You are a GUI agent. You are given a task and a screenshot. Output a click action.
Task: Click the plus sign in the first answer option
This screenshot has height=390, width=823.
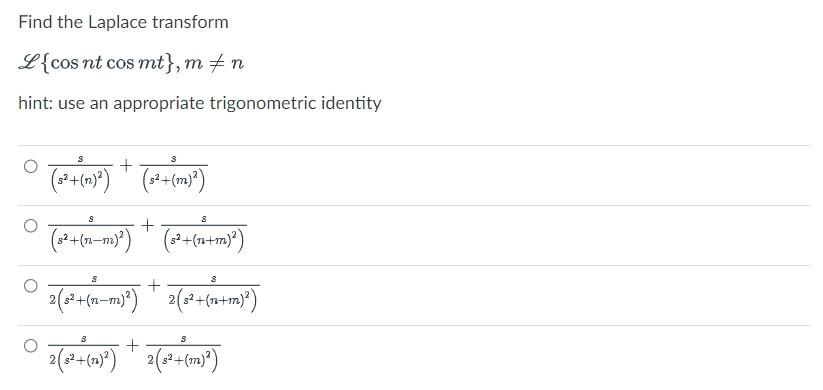(125, 166)
